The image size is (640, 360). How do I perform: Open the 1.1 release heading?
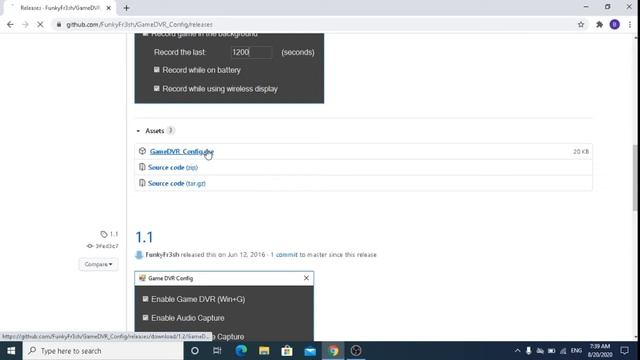click(144, 237)
